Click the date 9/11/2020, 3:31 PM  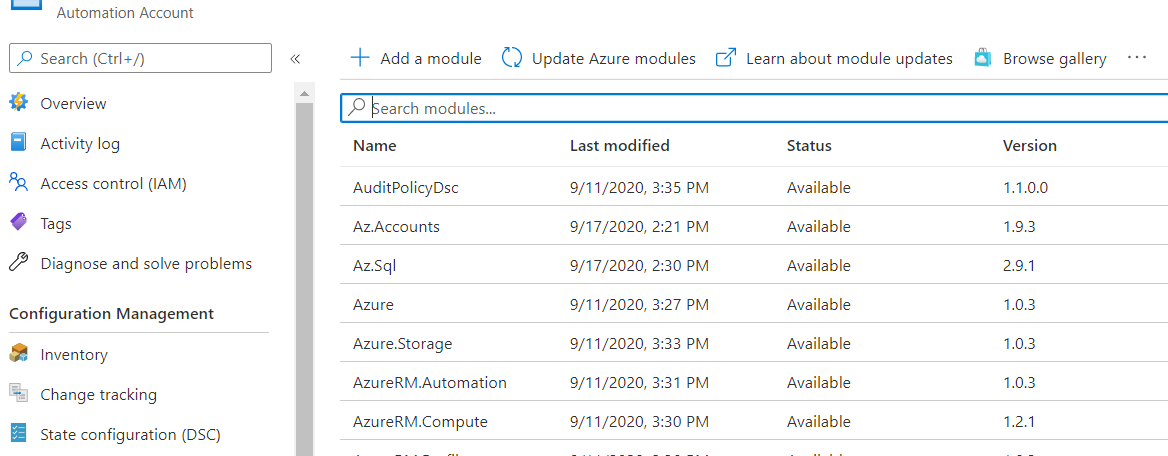tap(639, 383)
